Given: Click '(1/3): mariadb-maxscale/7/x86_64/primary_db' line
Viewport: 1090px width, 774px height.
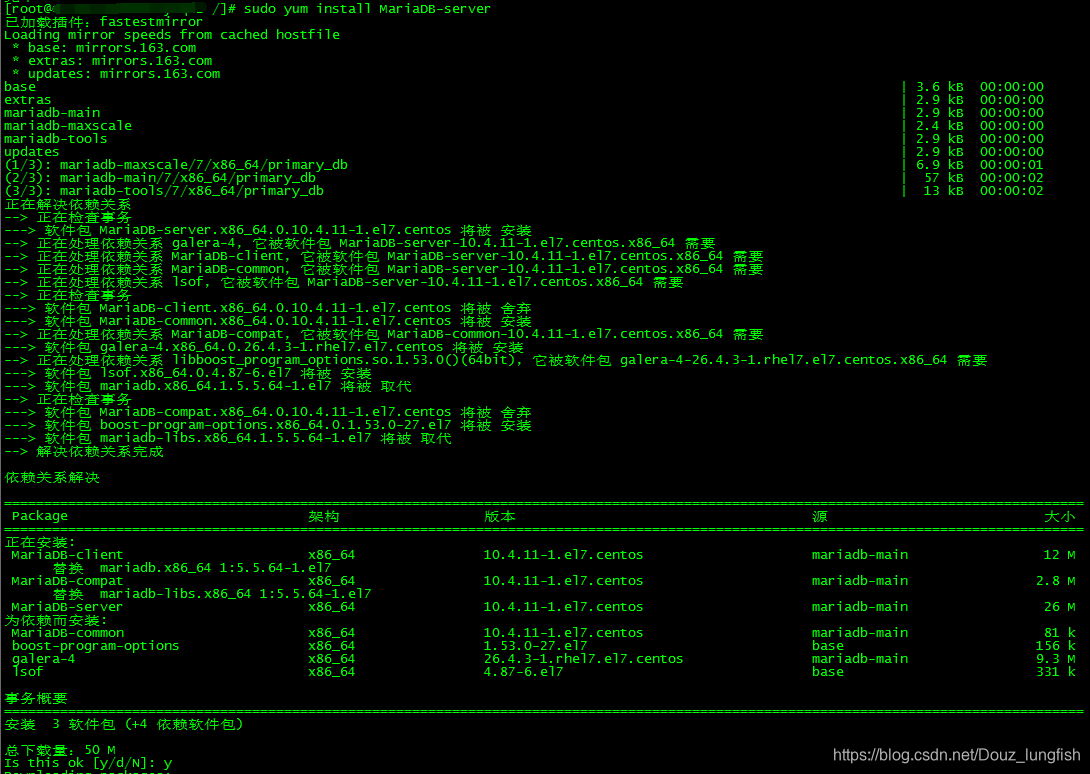Looking at the screenshot, I should [x=176, y=165].
